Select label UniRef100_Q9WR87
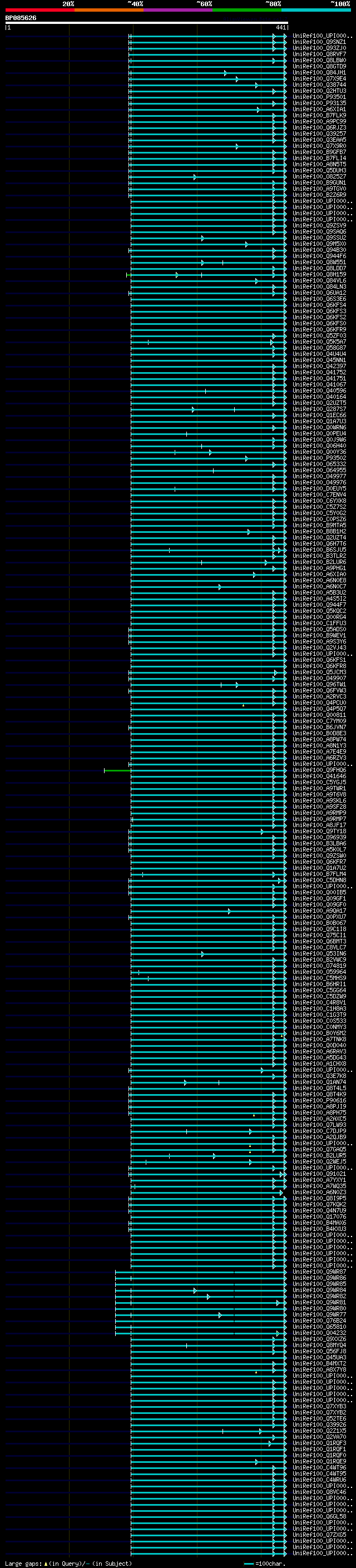Viewport: 356px width, 1568px height. [319, 1272]
